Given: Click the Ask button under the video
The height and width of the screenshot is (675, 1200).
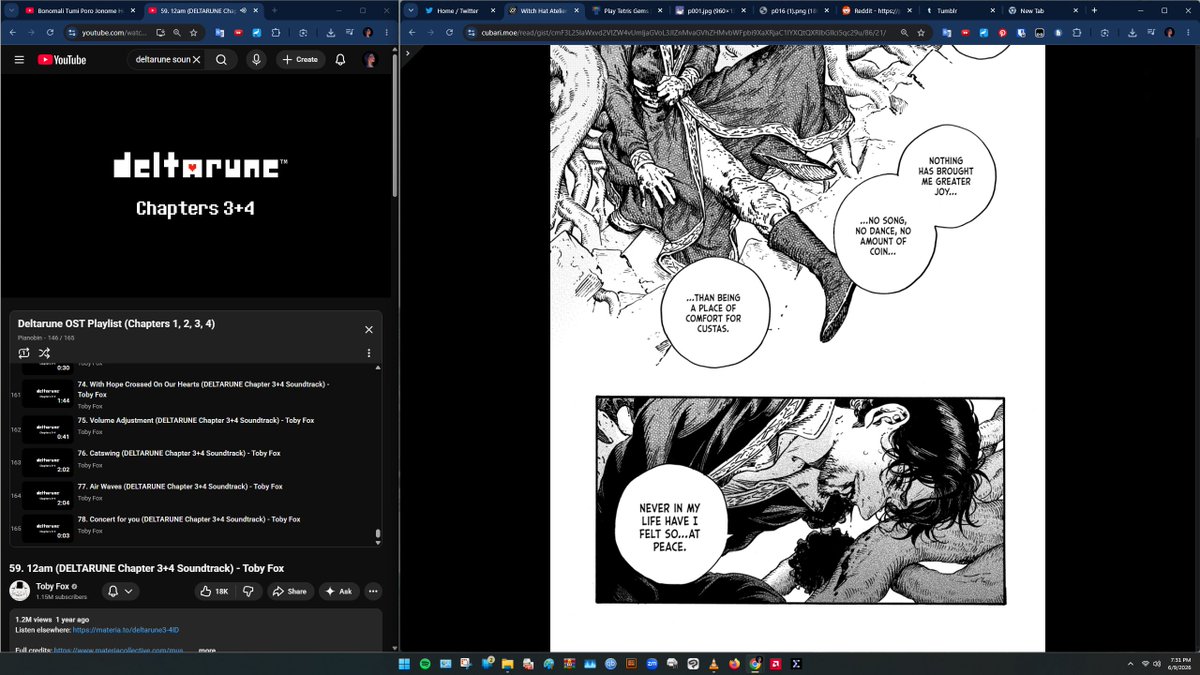Looking at the screenshot, I should pos(338,591).
